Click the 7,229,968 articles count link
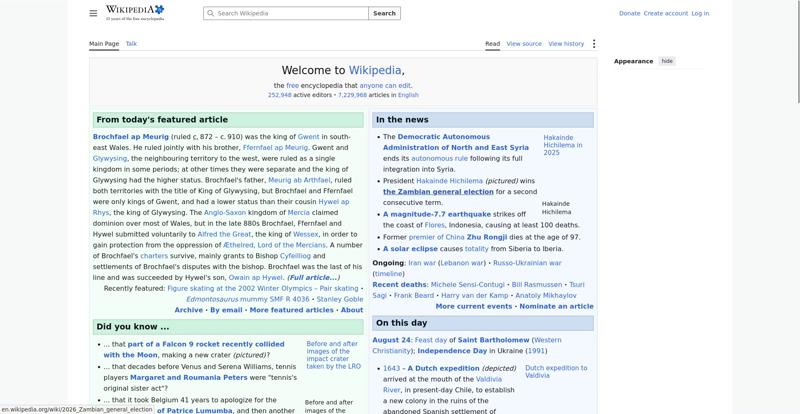The image size is (800, 414). click(x=352, y=95)
